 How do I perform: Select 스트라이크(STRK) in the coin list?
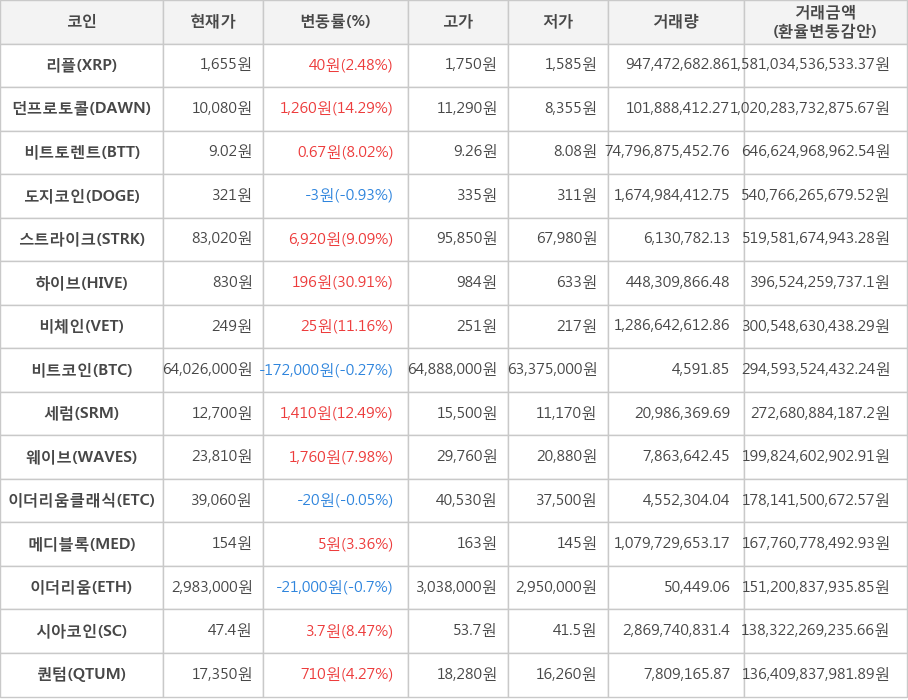coord(81,239)
